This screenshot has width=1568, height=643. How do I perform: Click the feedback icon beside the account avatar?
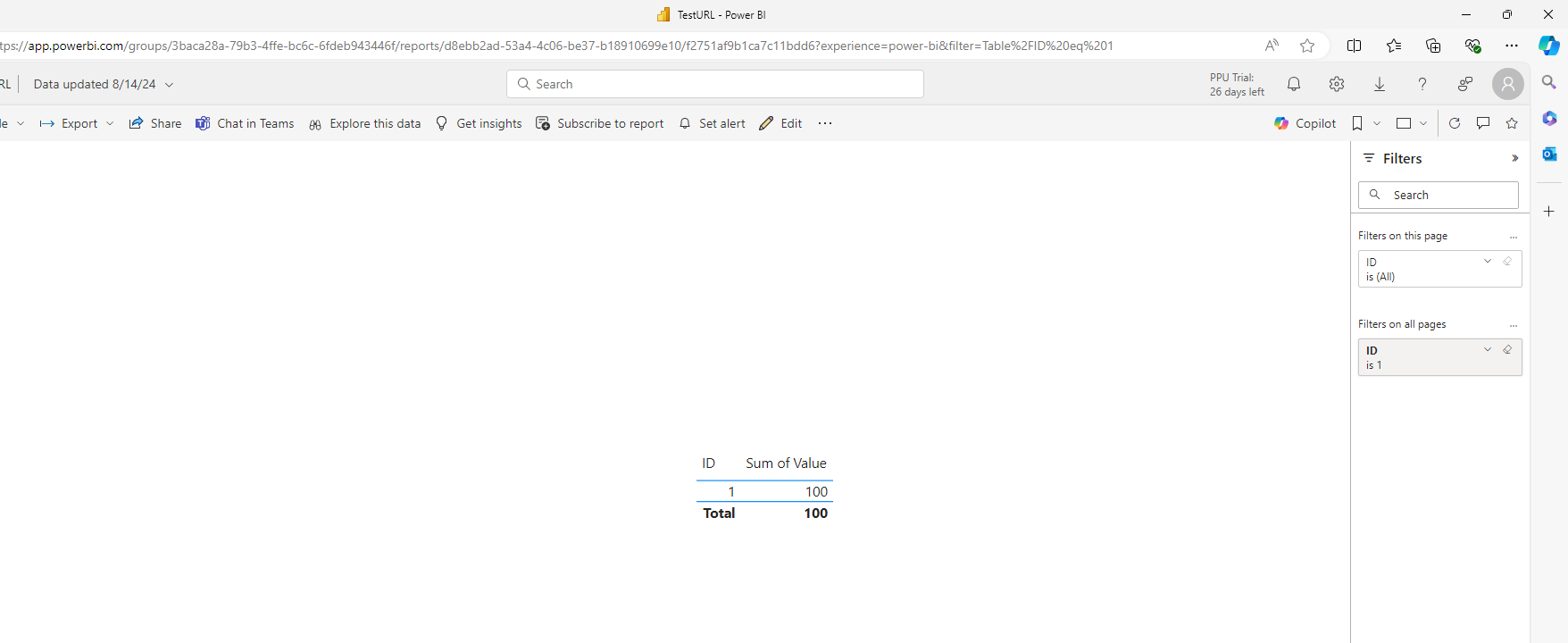1464,84
